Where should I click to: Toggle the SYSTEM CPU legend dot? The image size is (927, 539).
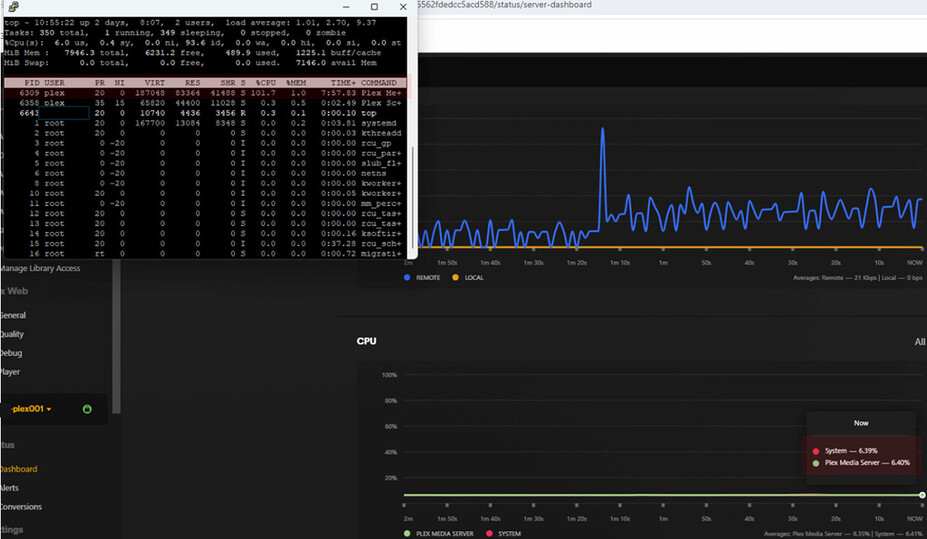click(x=489, y=534)
